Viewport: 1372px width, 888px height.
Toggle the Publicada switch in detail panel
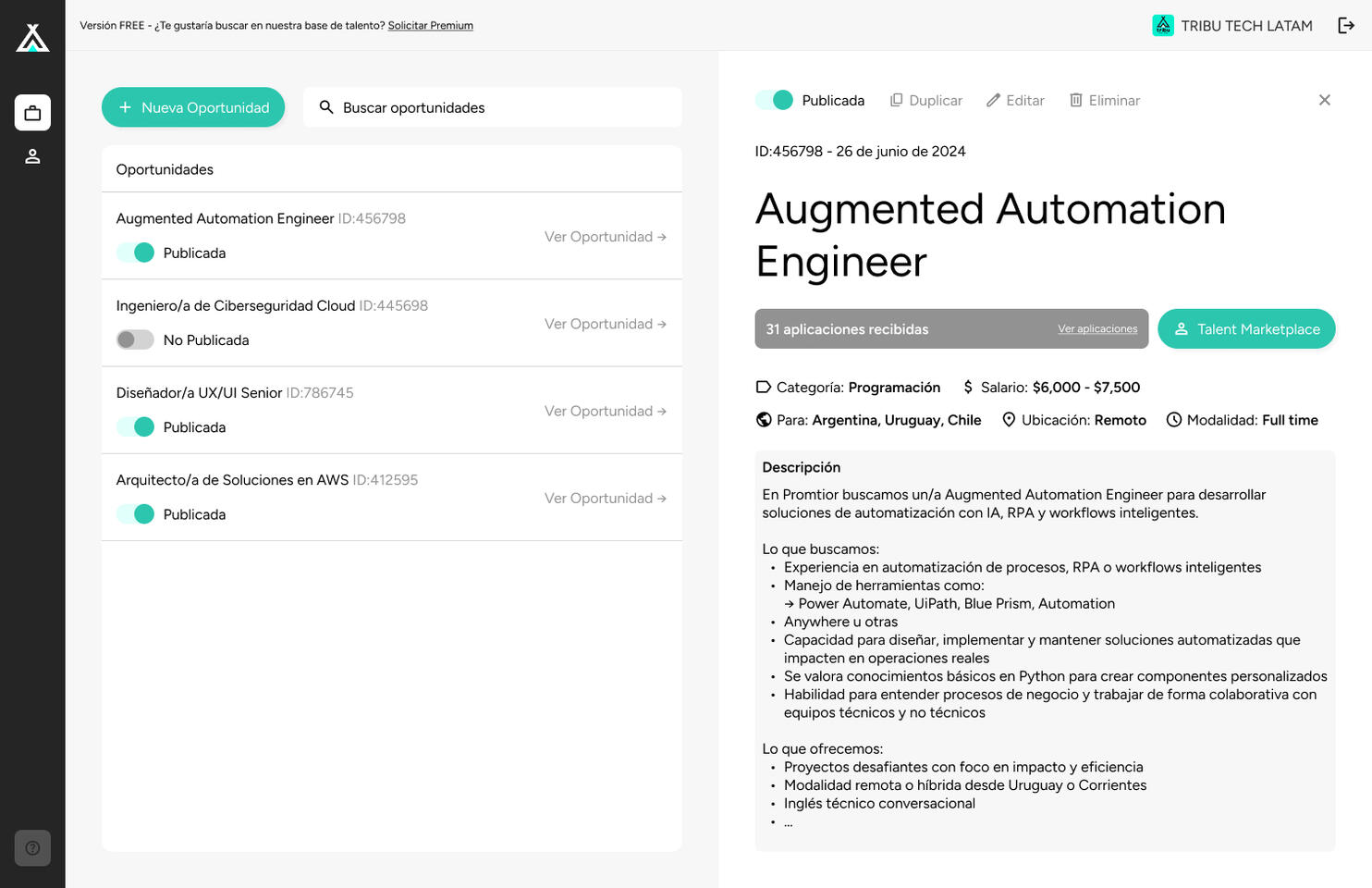click(775, 100)
